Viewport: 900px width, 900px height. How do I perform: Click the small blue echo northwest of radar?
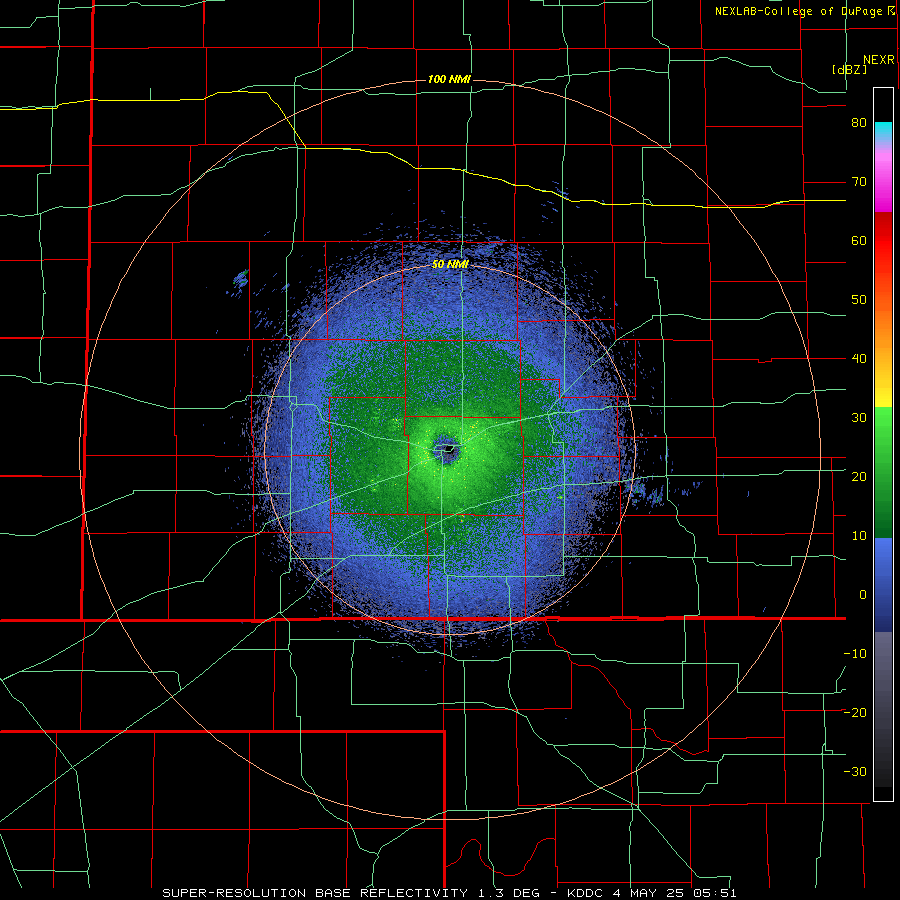240,279
